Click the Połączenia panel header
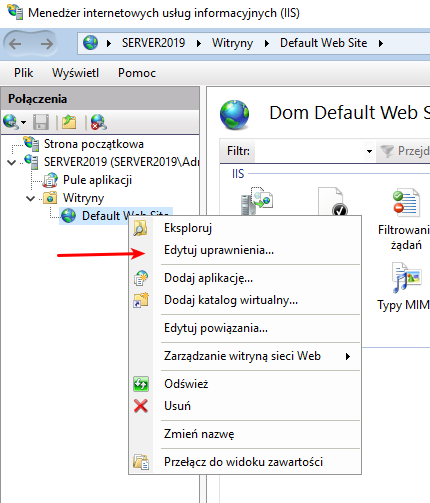The image size is (430, 503). (100, 99)
